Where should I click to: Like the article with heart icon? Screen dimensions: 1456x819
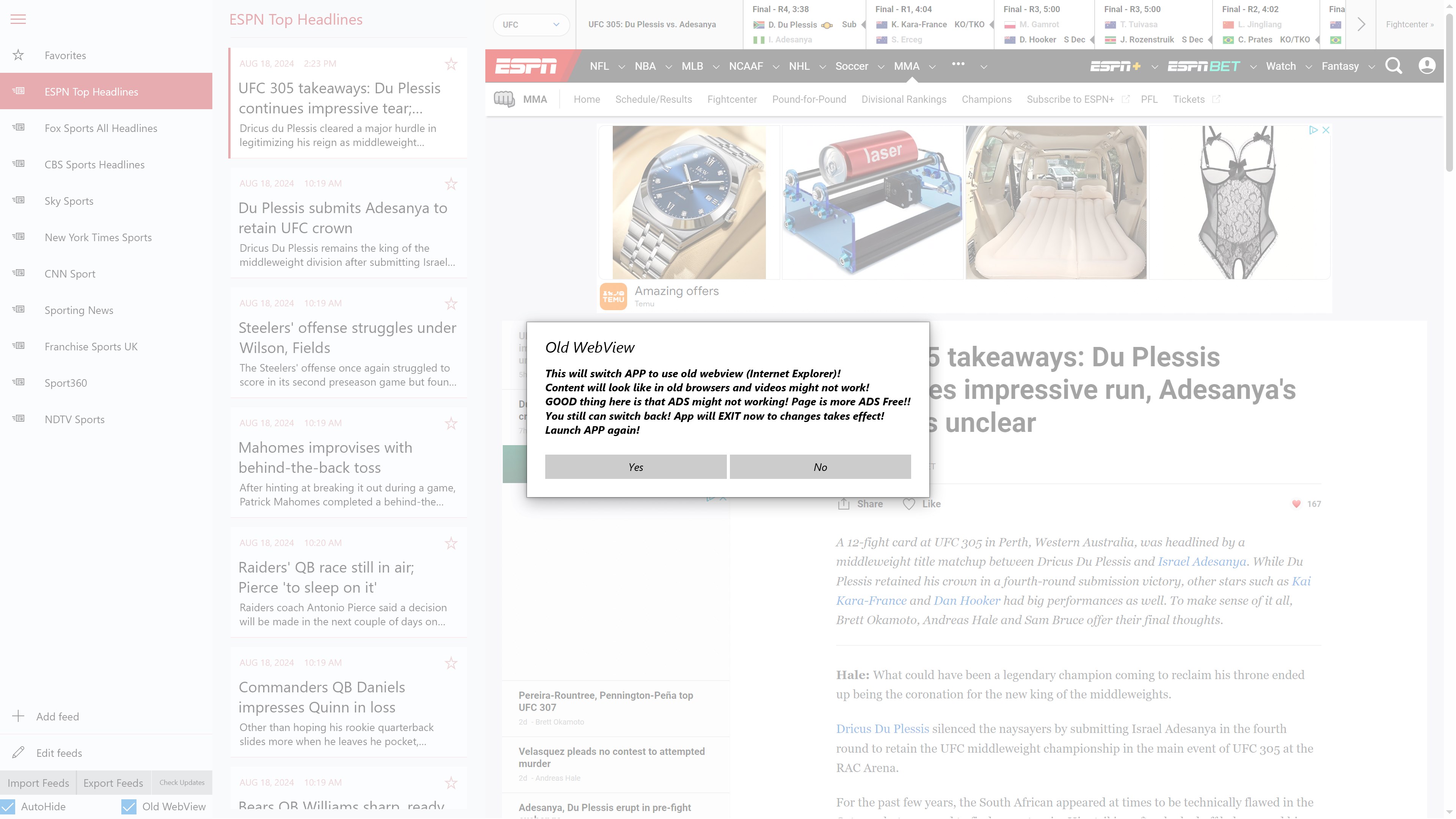[x=908, y=504]
